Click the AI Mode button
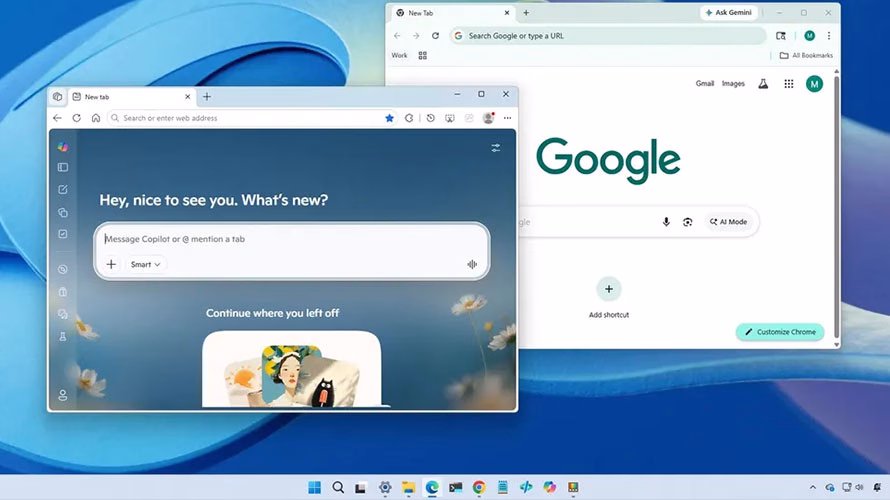 click(728, 222)
